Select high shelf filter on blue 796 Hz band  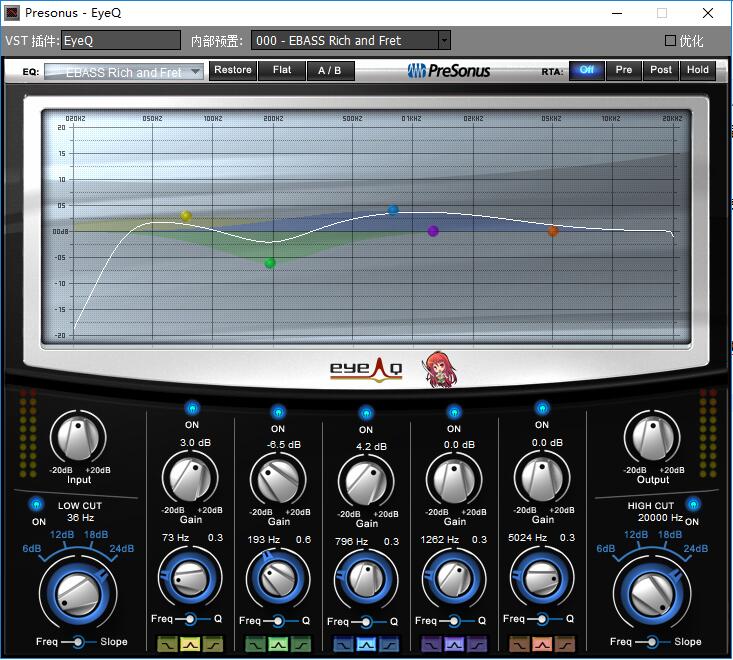coord(389,645)
